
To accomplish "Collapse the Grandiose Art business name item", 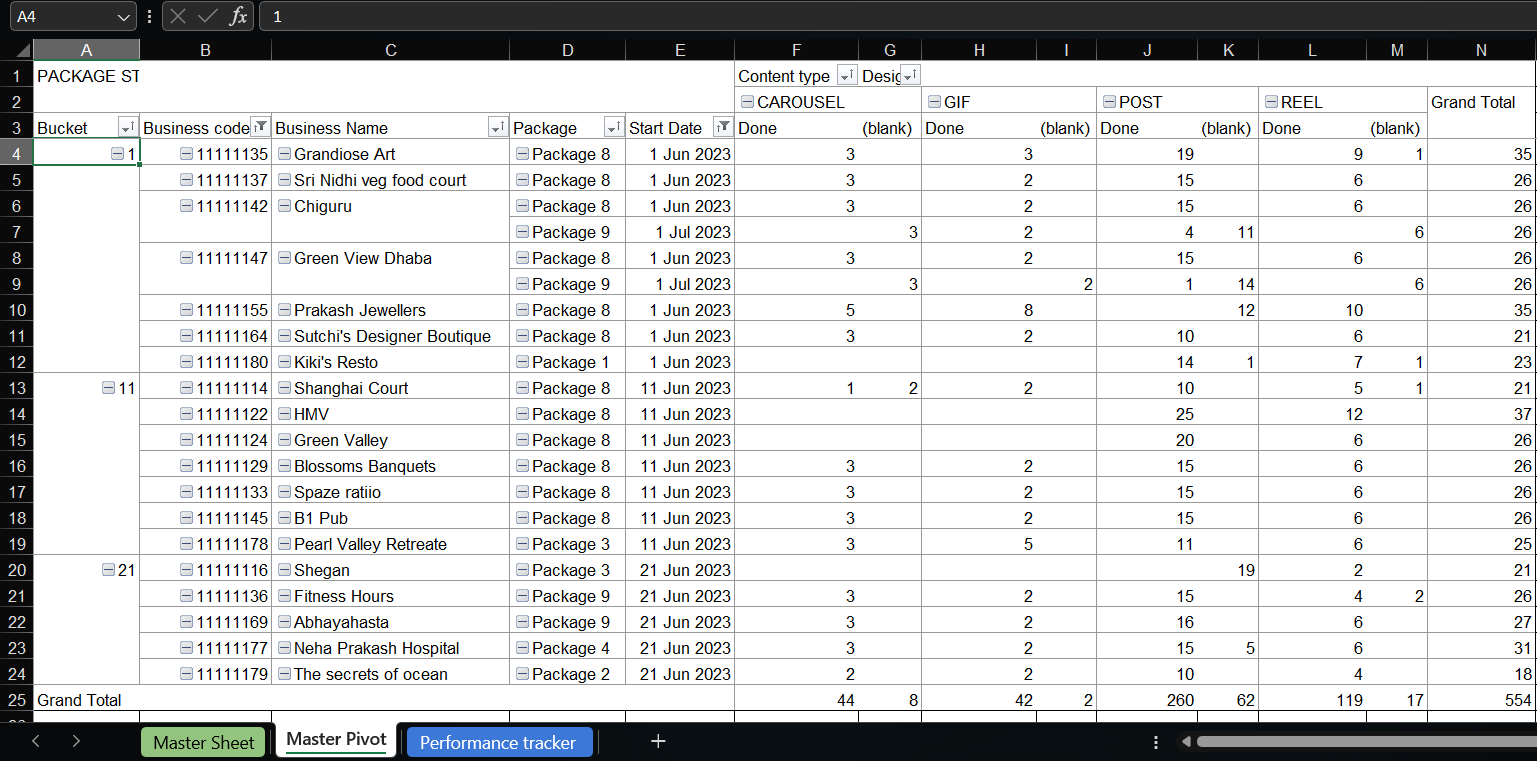I will [x=286, y=153].
